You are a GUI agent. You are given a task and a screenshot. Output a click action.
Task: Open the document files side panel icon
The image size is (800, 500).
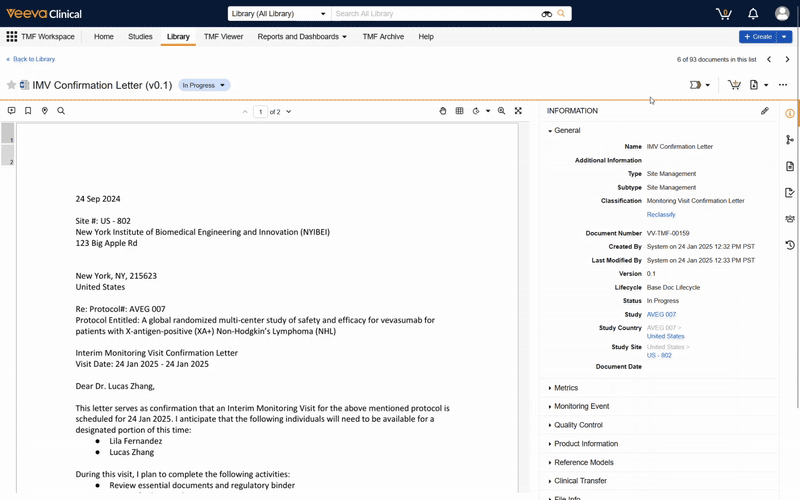(x=790, y=166)
